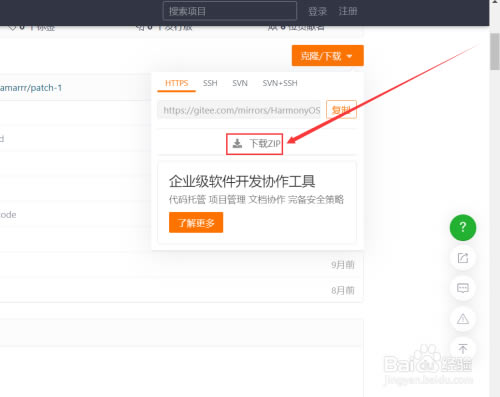Click the 了解更多 orange button

tap(196, 222)
